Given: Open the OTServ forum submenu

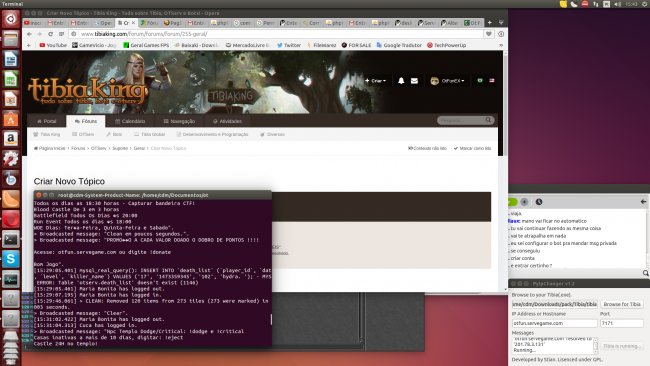Looking at the screenshot, I should click(83, 134).
